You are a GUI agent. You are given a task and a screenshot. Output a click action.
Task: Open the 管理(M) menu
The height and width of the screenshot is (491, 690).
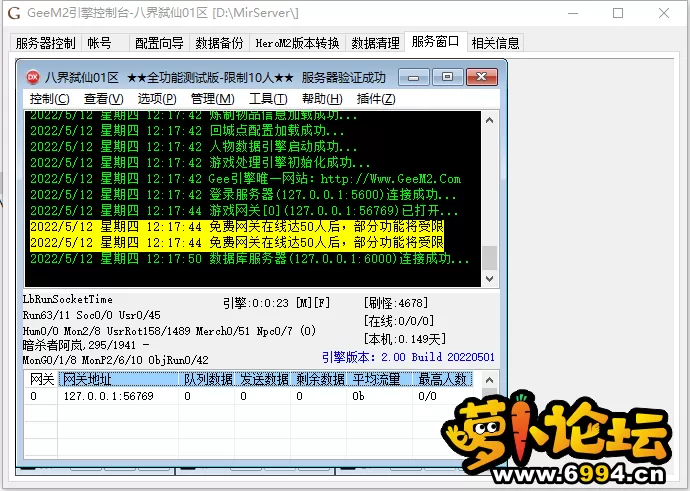(213, 99)
